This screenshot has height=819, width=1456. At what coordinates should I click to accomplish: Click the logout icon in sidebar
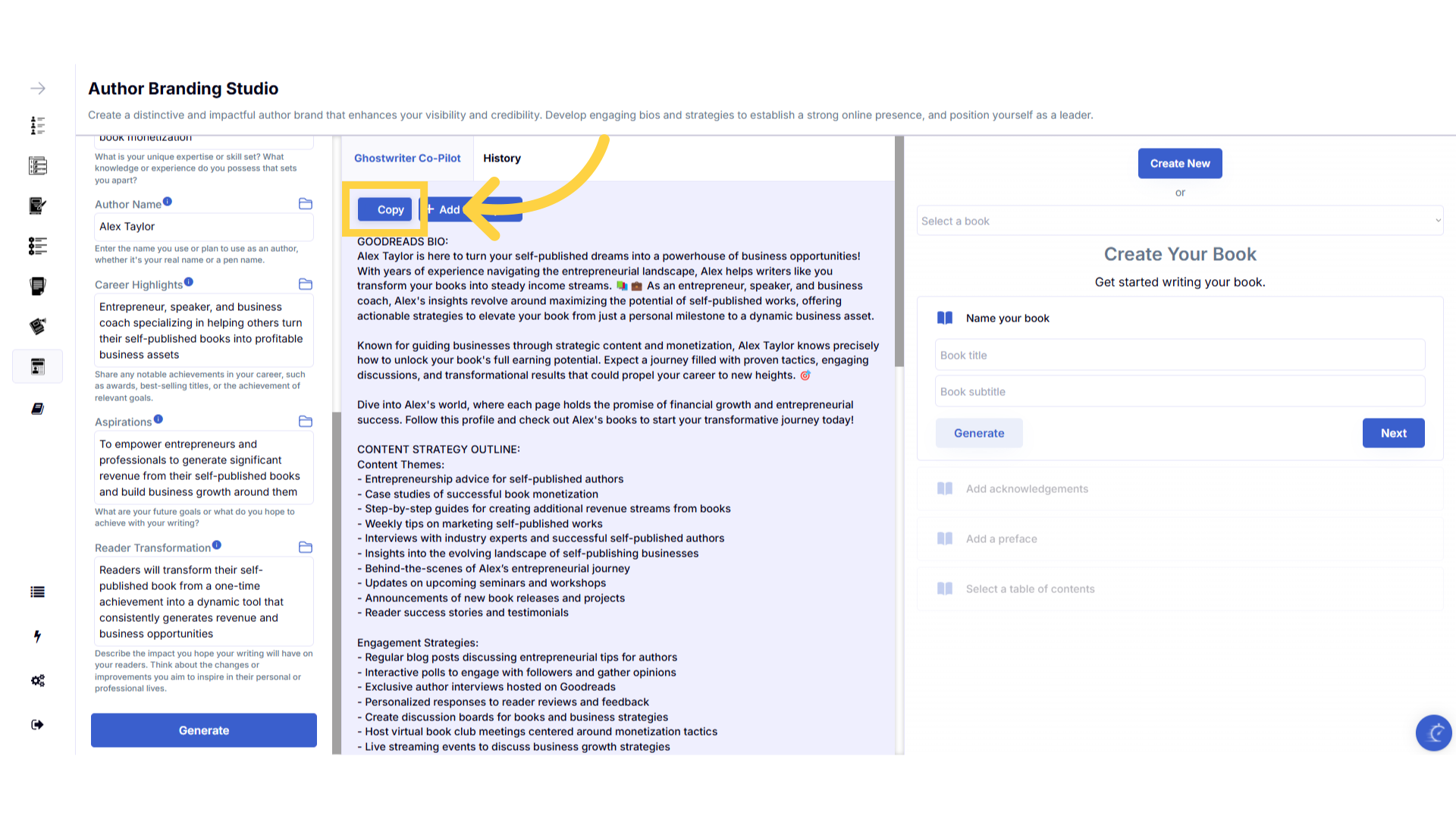[x=37, y=725]
